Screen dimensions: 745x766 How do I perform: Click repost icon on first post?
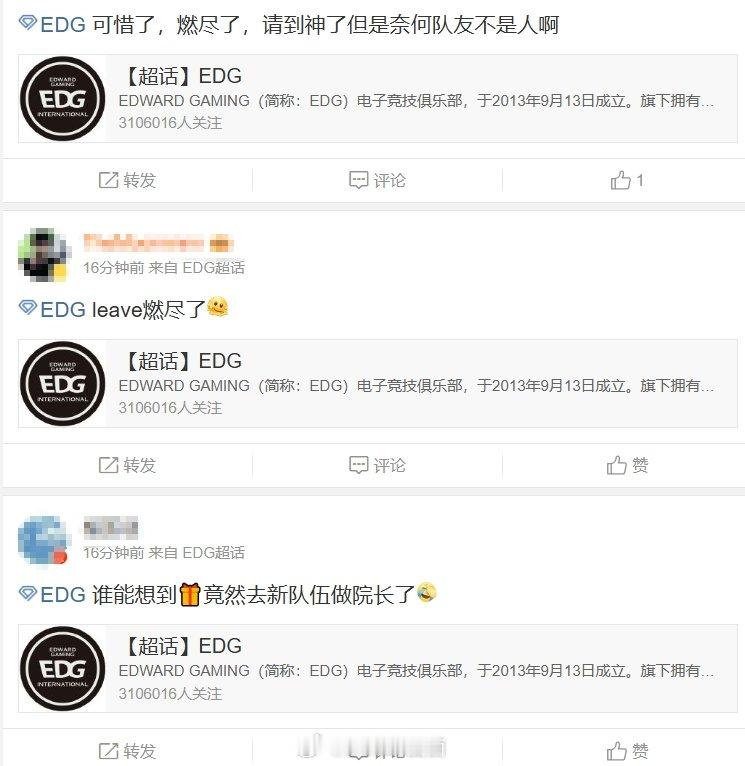pyautogui.click(x=108, y=180)
